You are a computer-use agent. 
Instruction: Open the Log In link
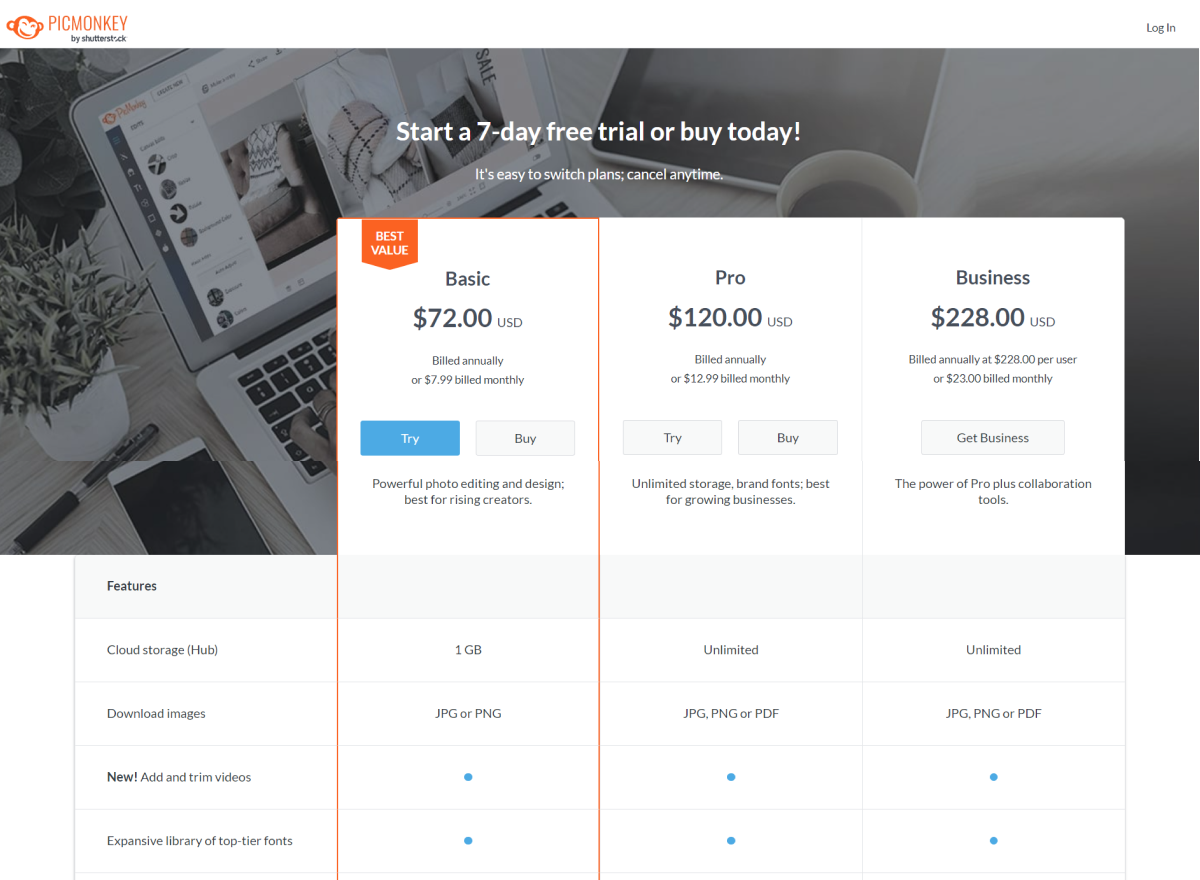click(x=1160, y=28)
